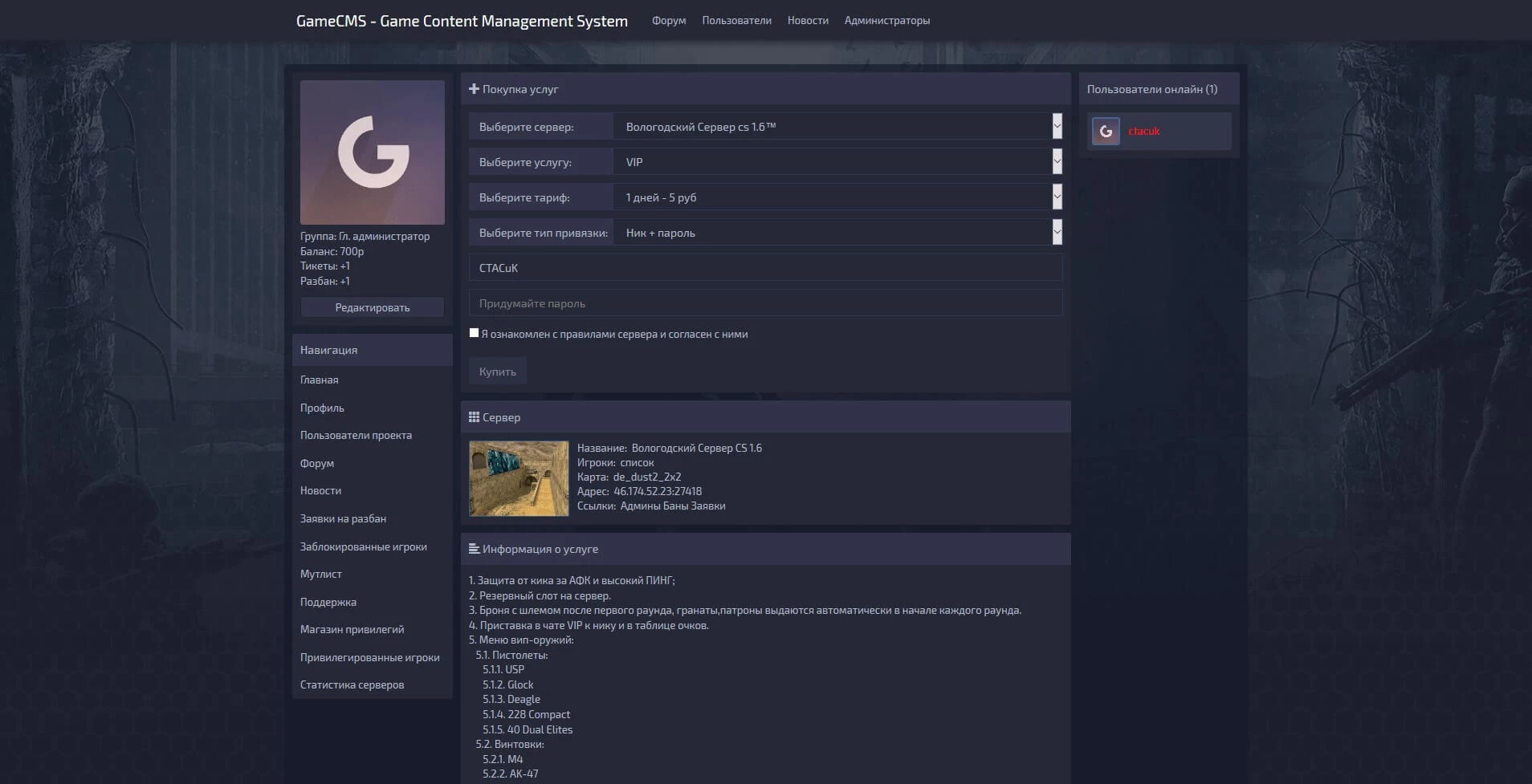Open Пользователи проекта in the sidebar
Screen dimensions: 1532x784
[x=356, y=436]
